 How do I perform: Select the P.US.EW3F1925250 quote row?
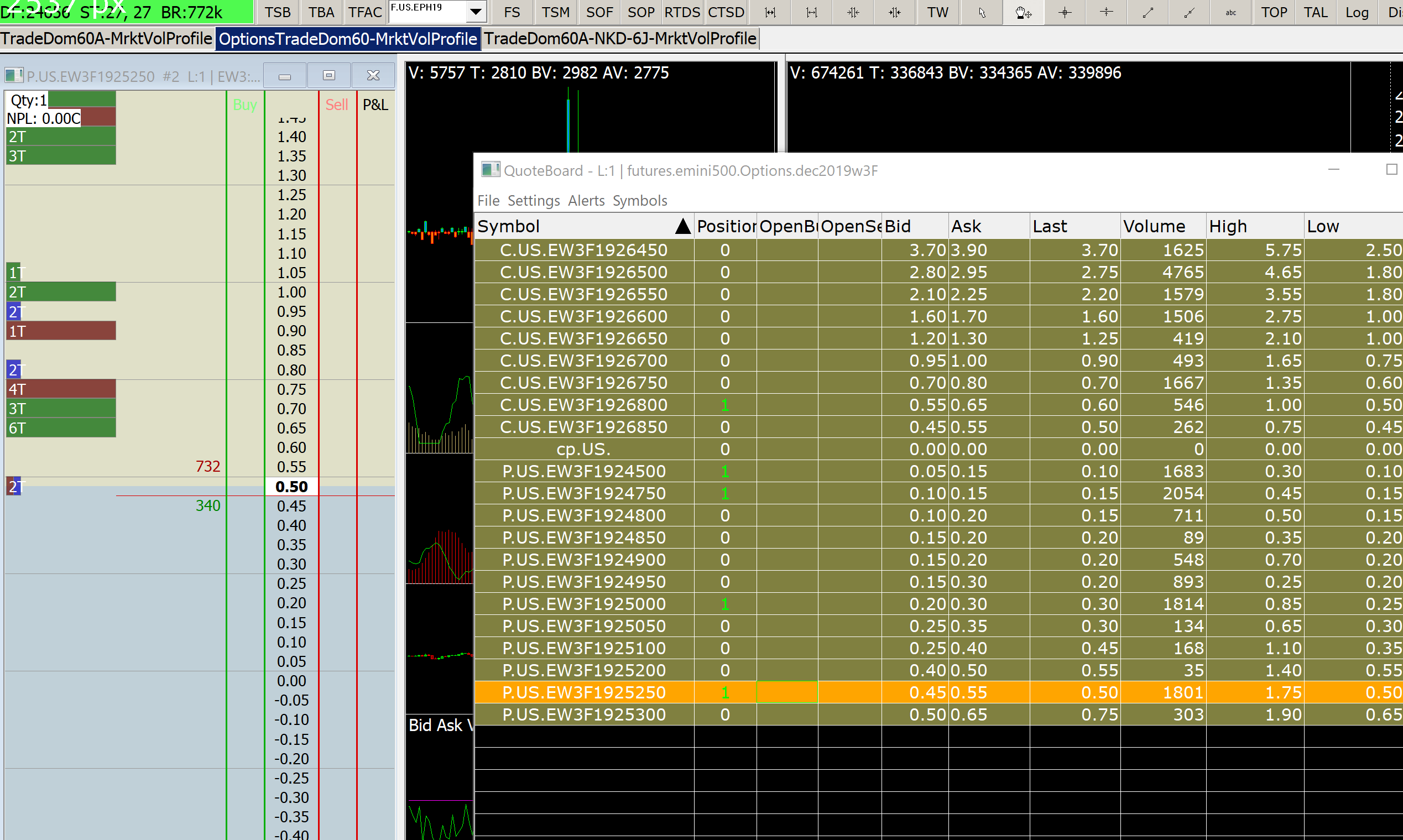pyautogui.click(x=583, y=692)
